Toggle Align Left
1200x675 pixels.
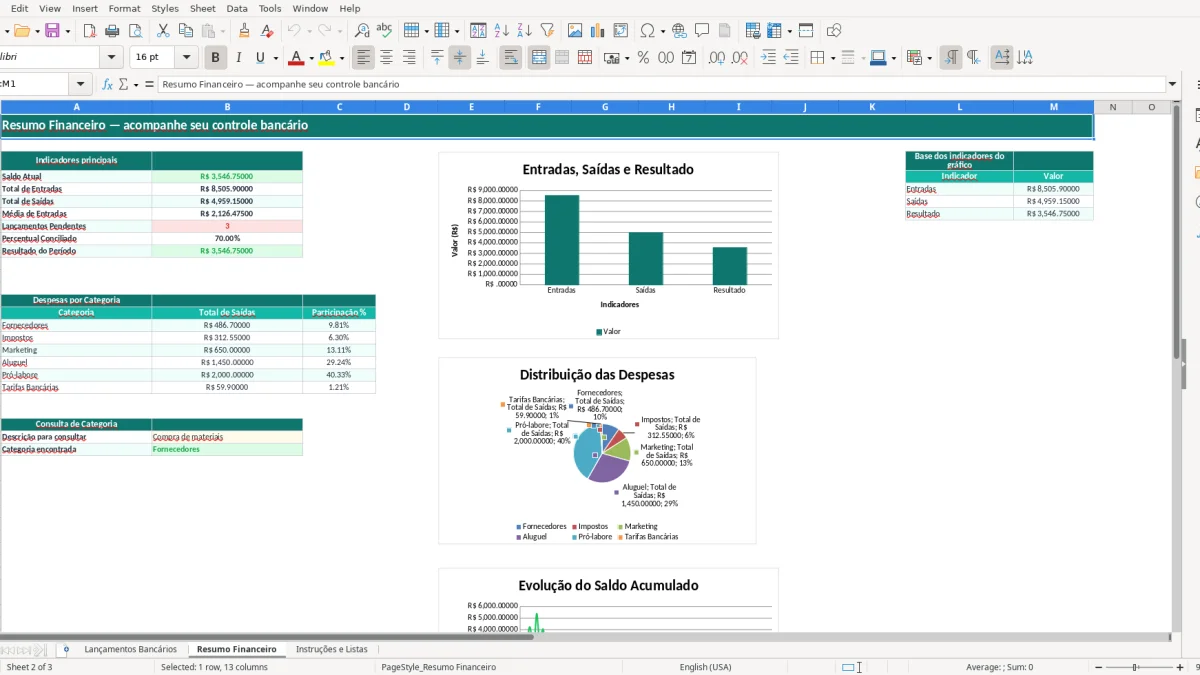pyautogui.click(x=364, y=58)
